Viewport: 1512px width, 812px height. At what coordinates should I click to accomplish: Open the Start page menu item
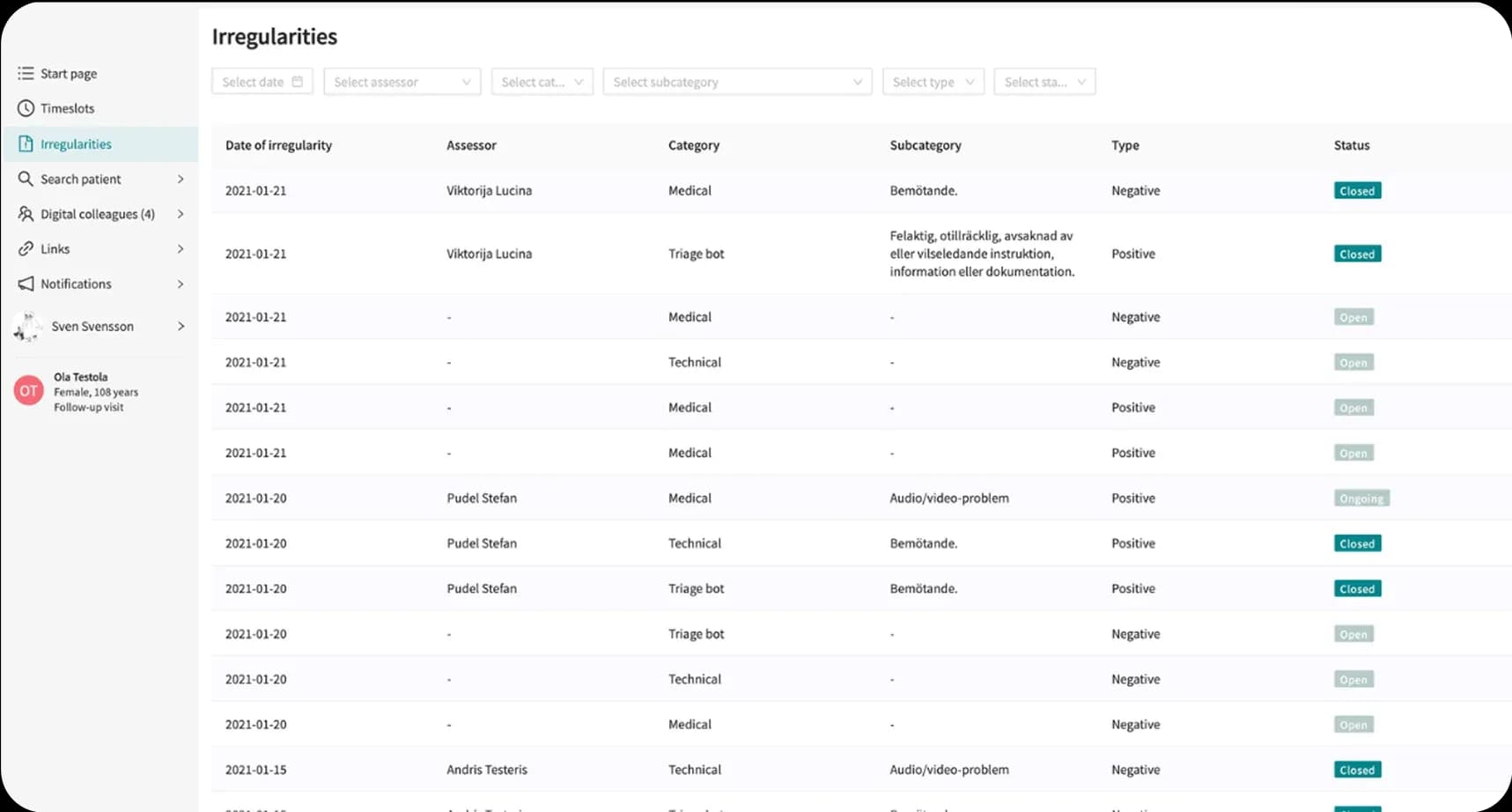[x=69, y=73]
